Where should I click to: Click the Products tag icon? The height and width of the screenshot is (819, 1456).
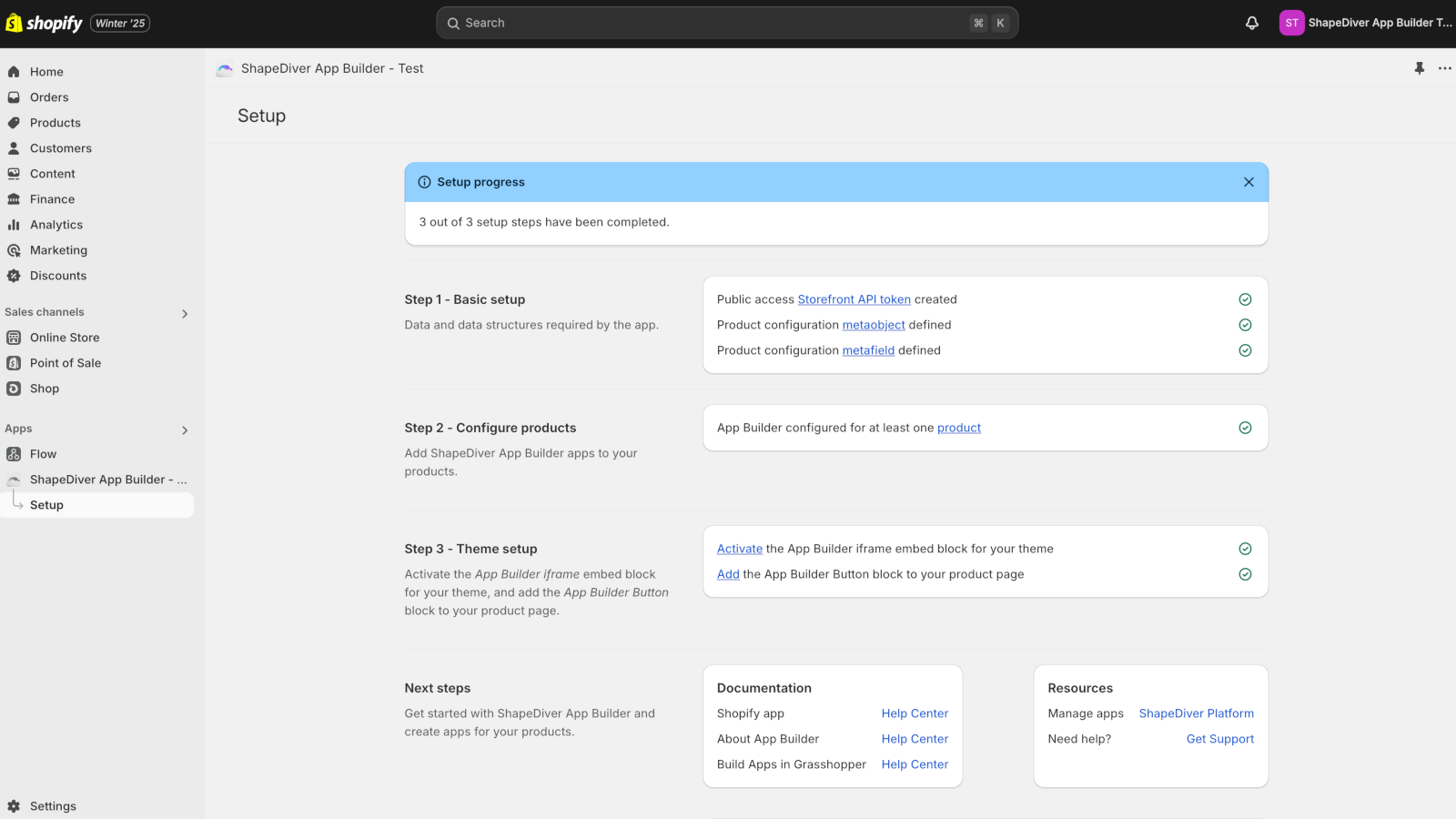point(14,123)
